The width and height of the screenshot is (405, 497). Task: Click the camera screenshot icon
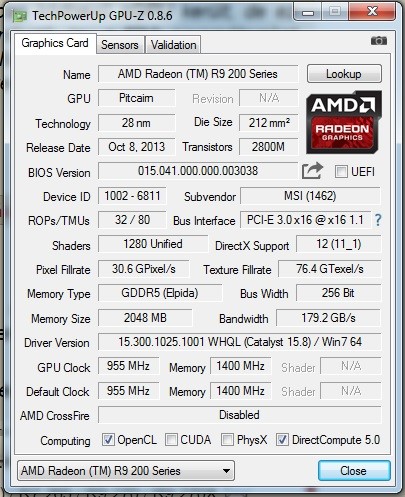click(x=379, y=41)
